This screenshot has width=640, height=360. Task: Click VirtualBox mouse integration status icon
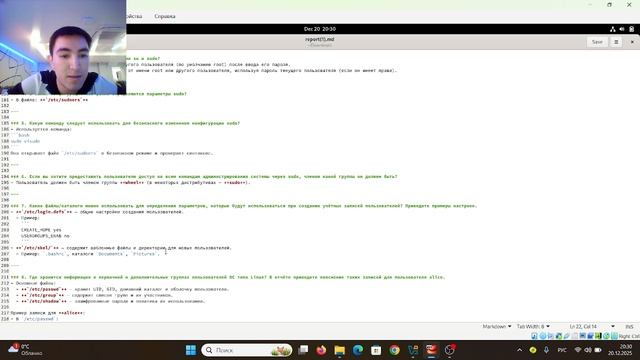606,336
